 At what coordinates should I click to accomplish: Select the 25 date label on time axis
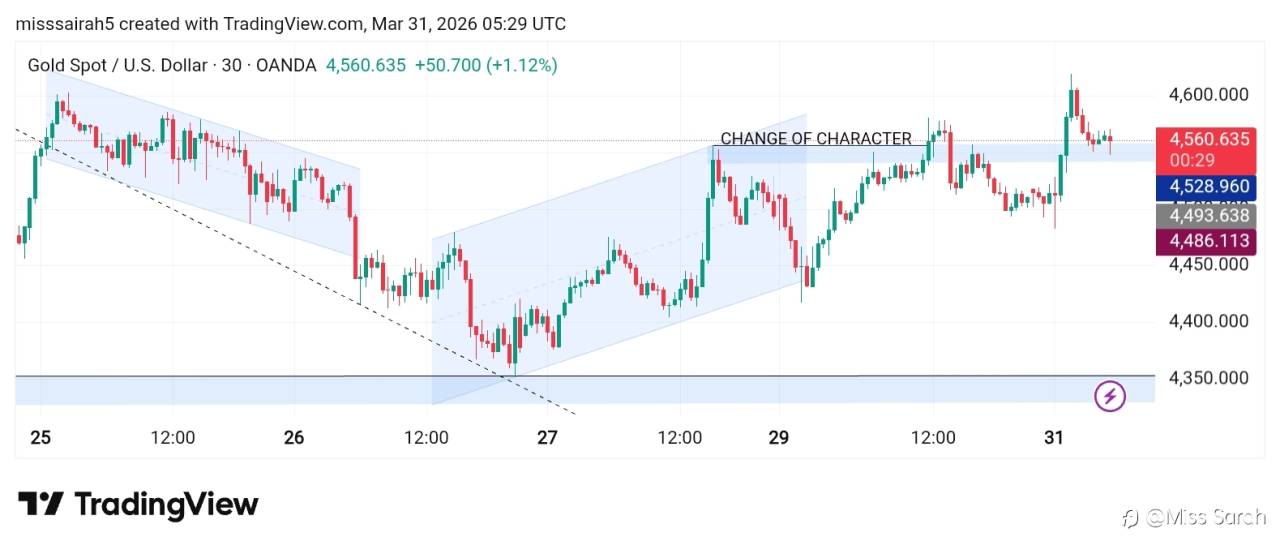point(41,437)
